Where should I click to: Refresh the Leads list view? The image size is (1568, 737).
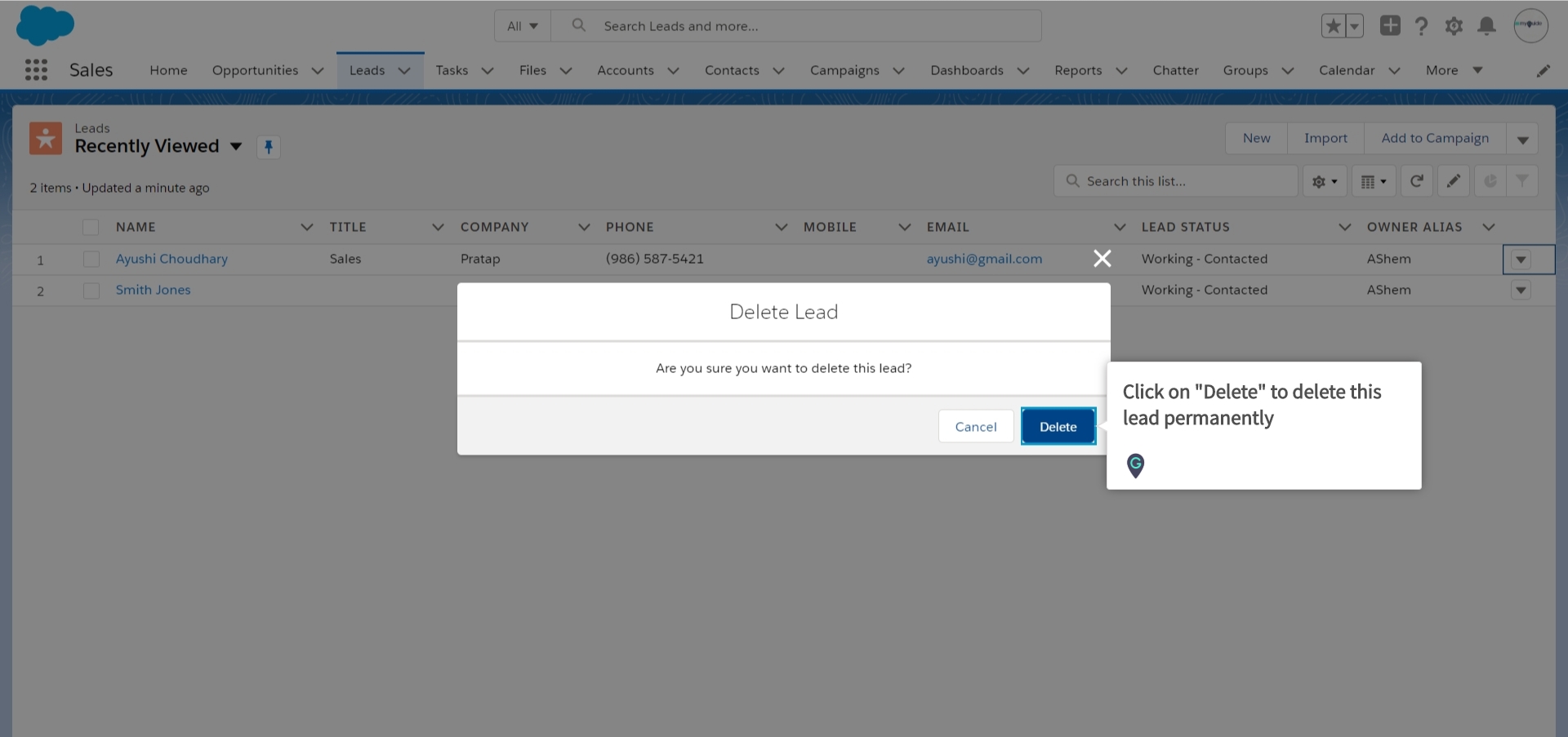[x=1416, y=180]
